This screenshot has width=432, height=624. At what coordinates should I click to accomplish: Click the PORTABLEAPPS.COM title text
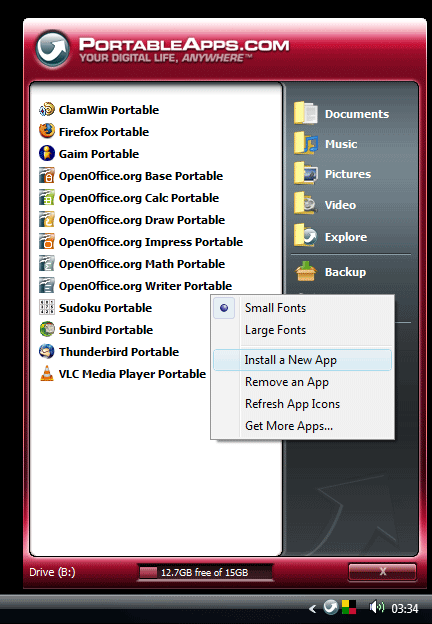pyautogui.click(x=184, y=44)
